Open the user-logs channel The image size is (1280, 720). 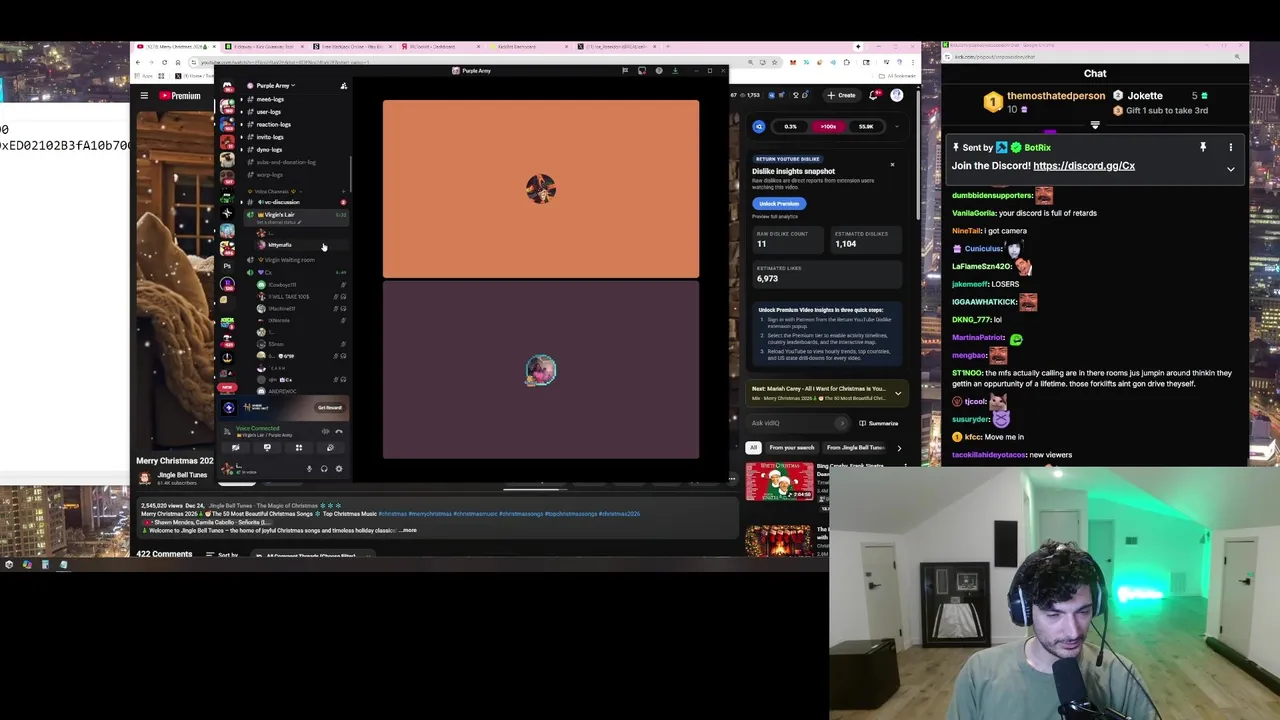coord(268,111)
